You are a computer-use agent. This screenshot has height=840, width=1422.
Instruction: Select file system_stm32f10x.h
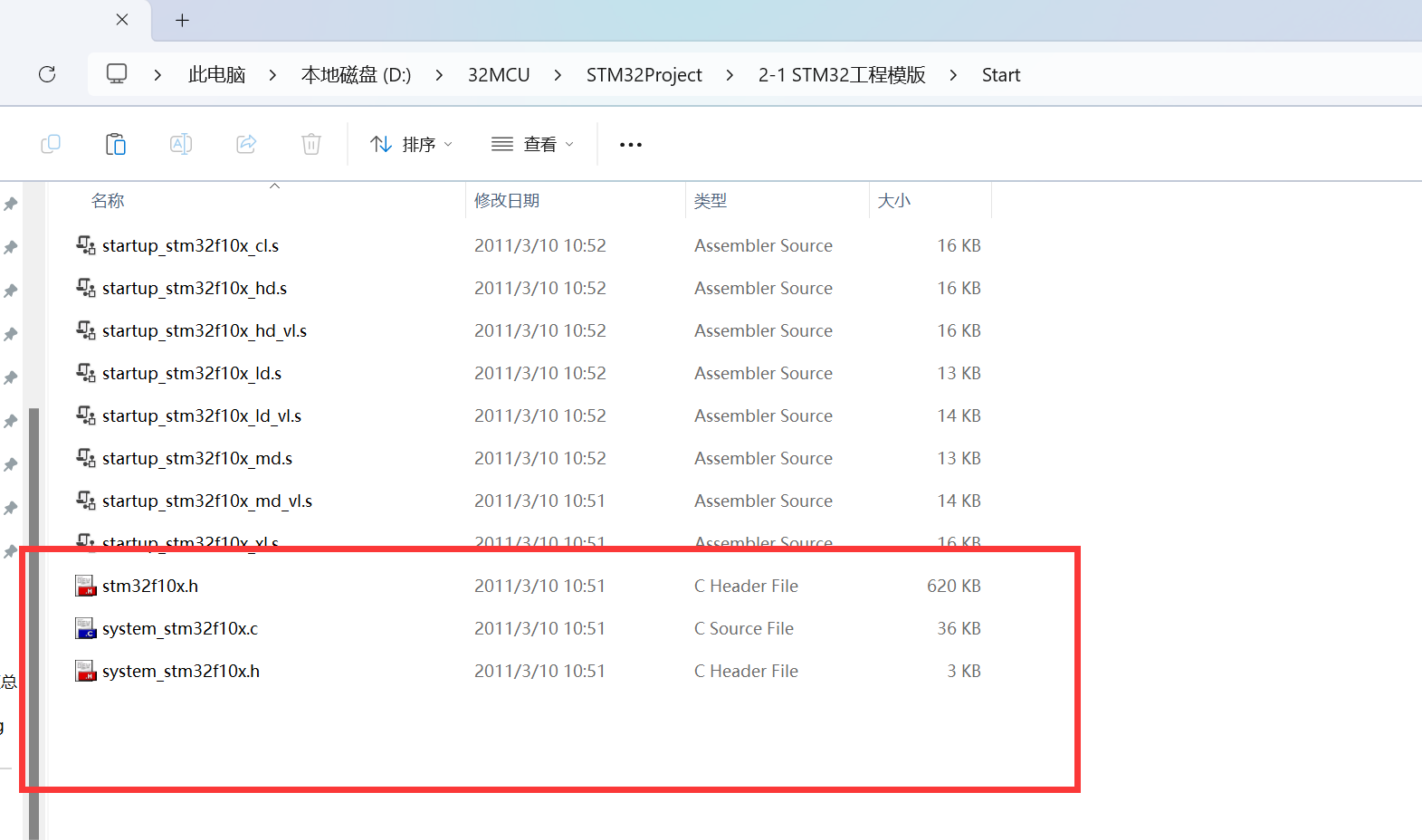click(x=181, y=671)
